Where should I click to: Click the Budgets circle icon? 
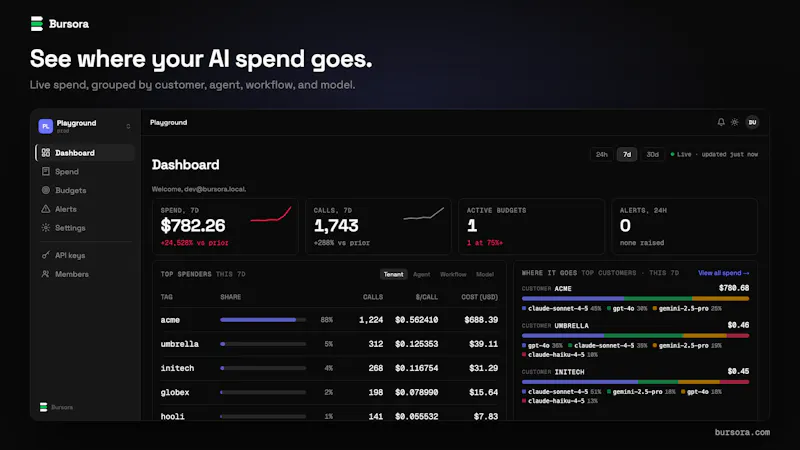[46, 190]
